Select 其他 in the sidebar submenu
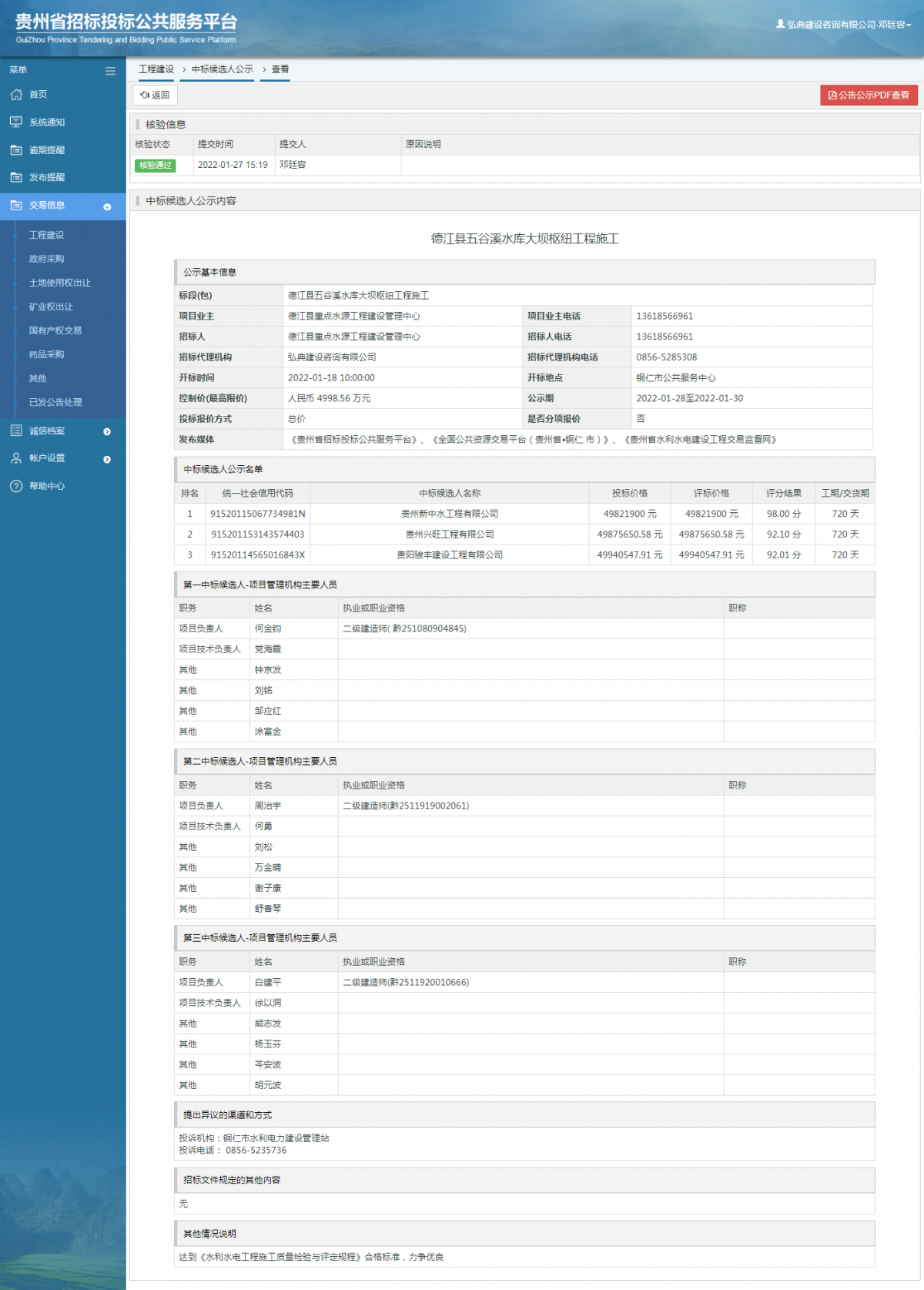 38,378
